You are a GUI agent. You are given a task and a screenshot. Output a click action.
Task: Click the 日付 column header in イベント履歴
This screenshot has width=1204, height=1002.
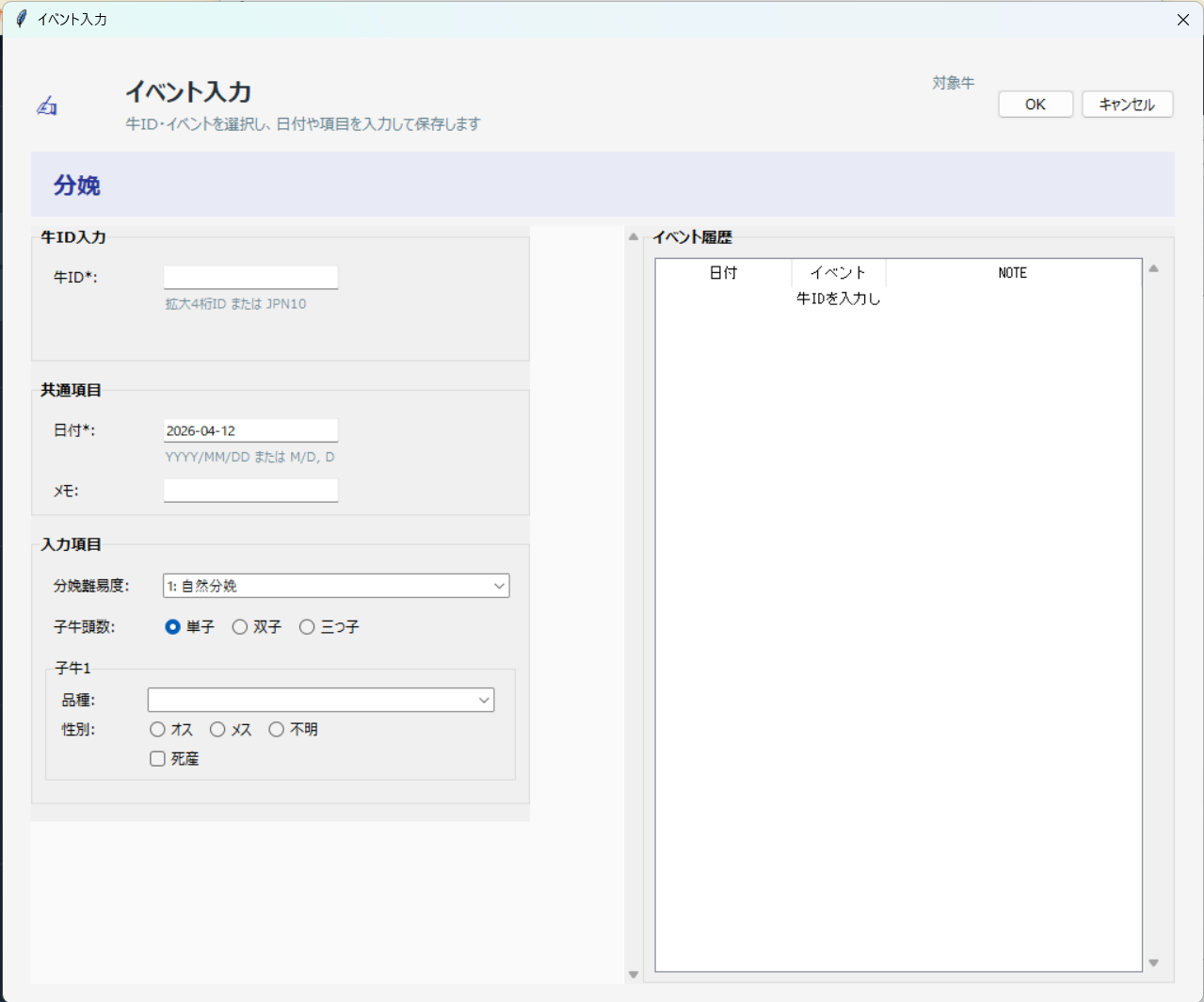click(x=723, y=273)
